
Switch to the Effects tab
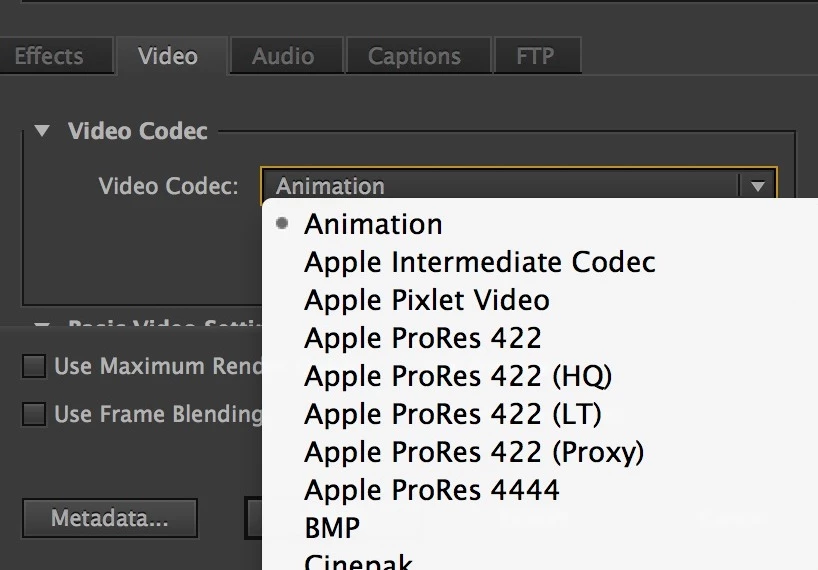pos(48,56)
